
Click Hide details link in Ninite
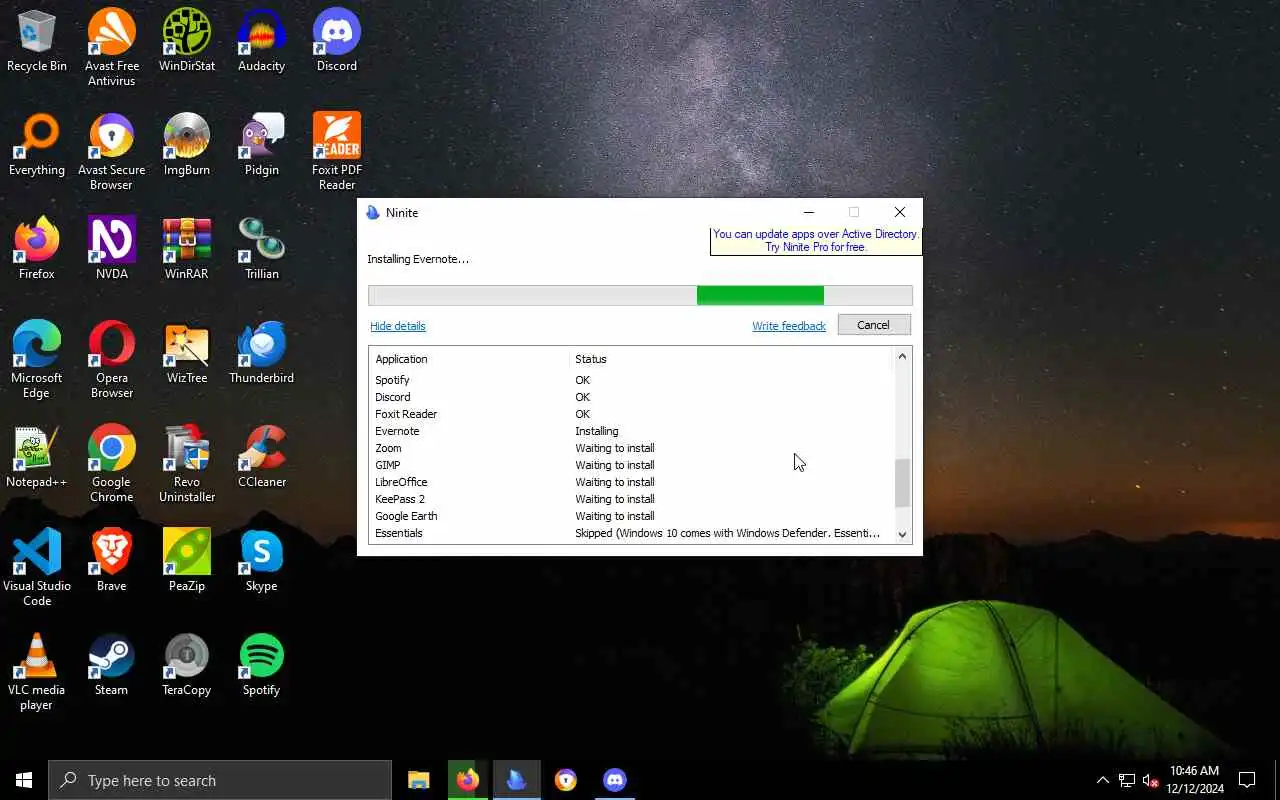[398, 326]
